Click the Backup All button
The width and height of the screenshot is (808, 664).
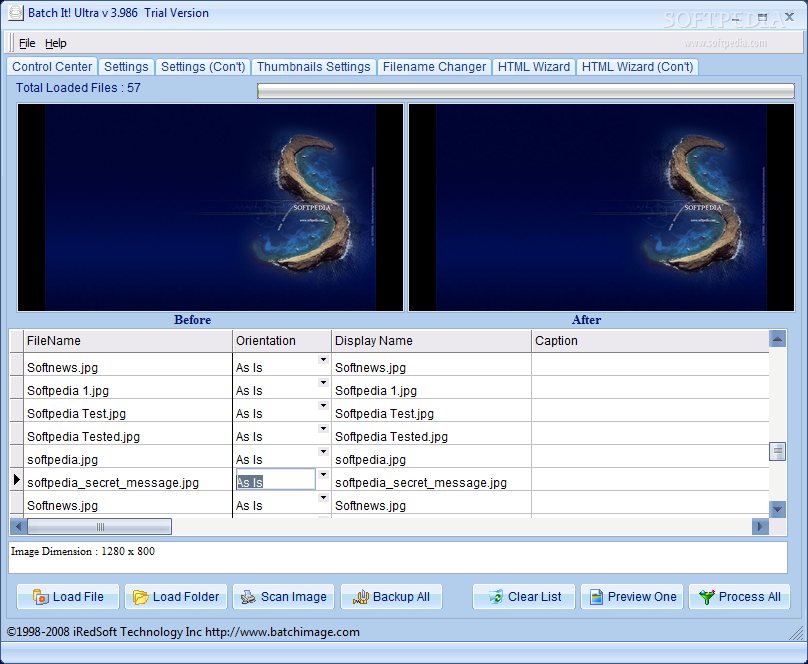(391, 597)
